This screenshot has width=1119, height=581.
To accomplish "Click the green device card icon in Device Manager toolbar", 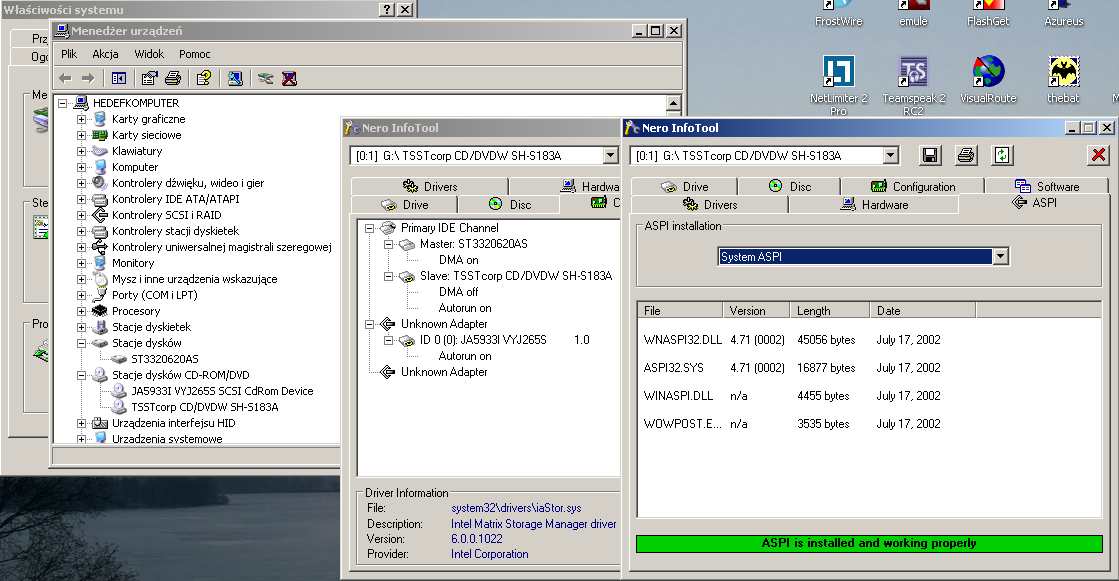I will (265, 79).
